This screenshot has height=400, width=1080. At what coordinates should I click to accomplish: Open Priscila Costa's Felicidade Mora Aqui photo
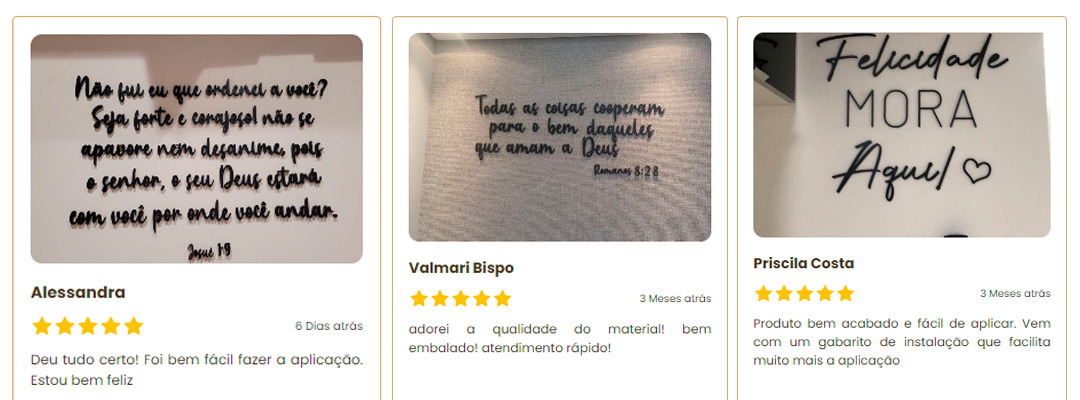(902, 135)
